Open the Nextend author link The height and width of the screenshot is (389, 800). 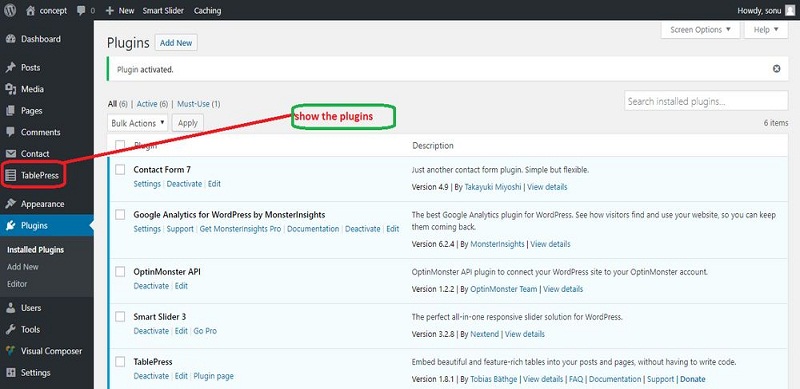click(x=484, y=334)
